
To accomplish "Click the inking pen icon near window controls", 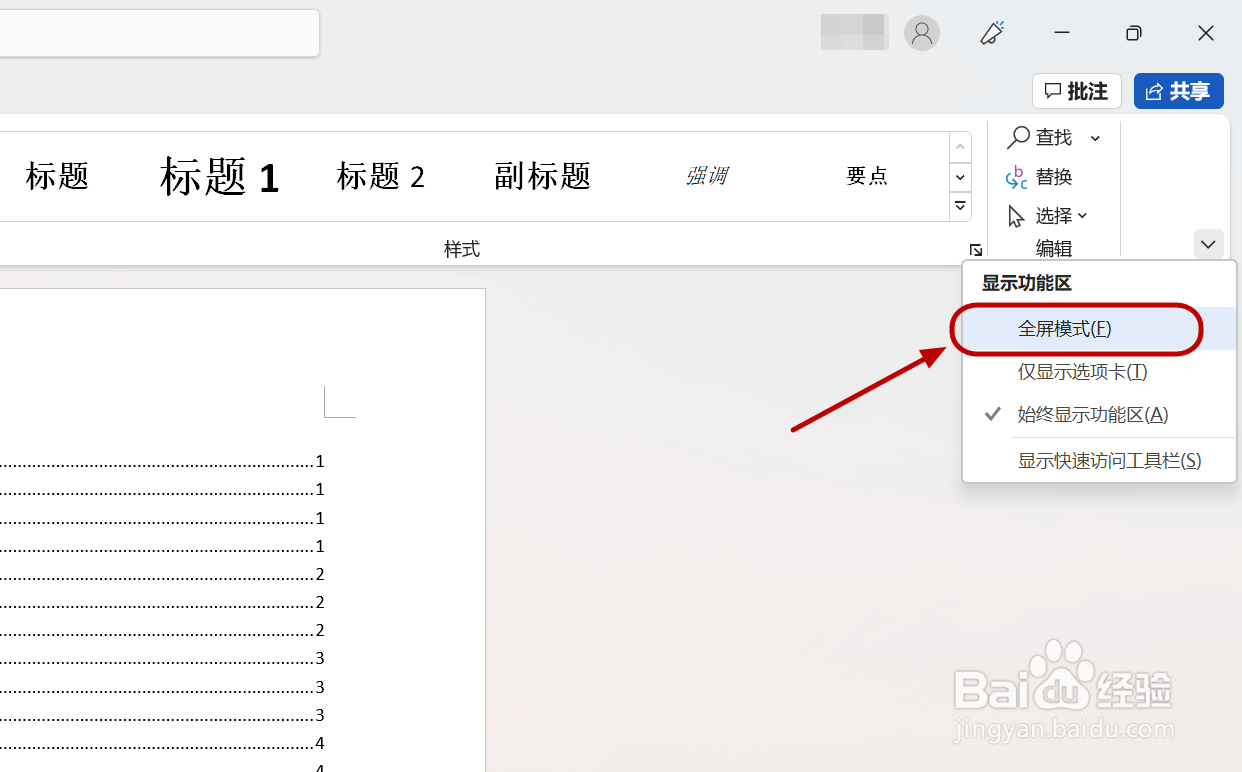I will click(991, 33).
